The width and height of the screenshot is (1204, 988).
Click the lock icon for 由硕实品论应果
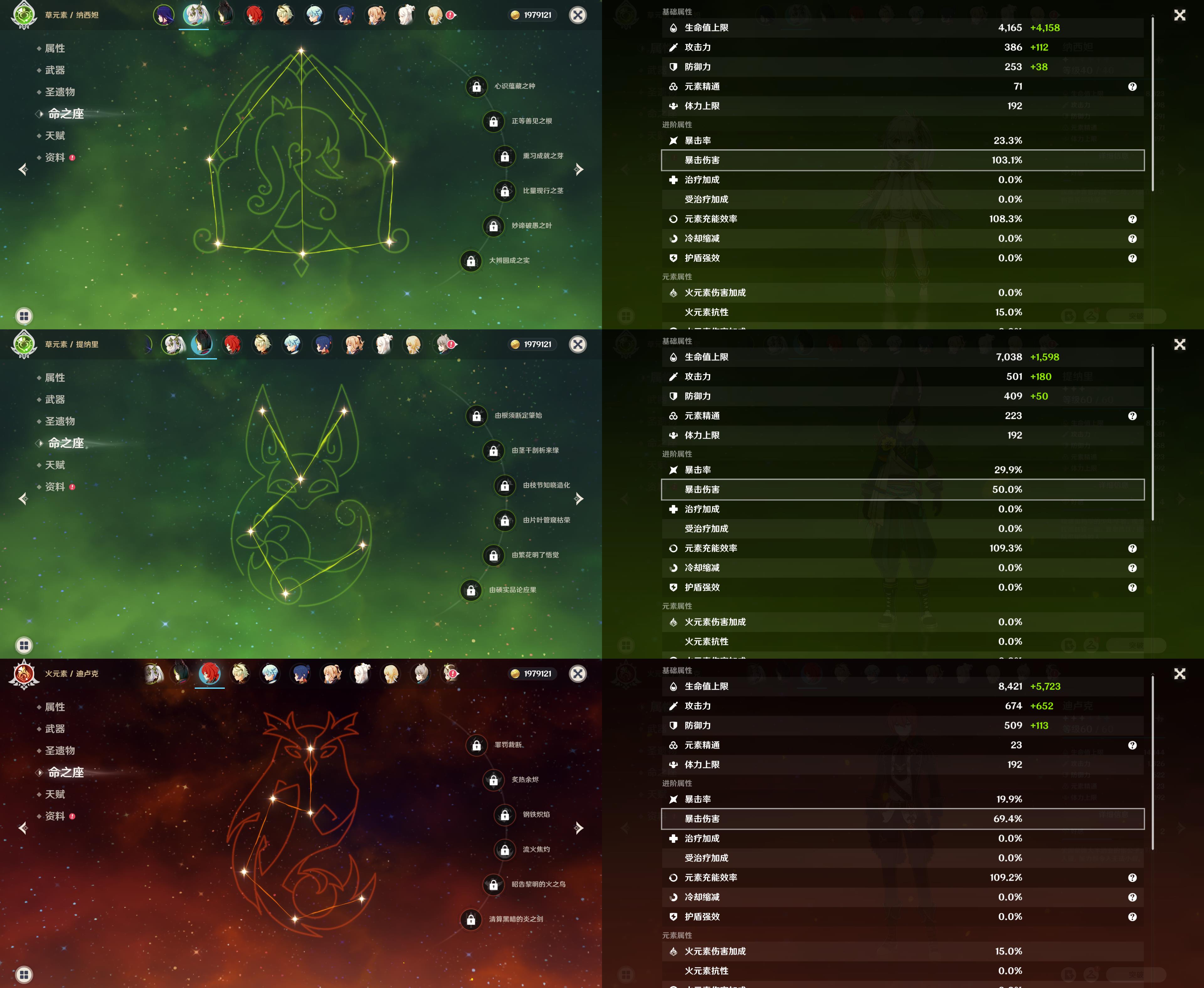click(x=471, y=590)
